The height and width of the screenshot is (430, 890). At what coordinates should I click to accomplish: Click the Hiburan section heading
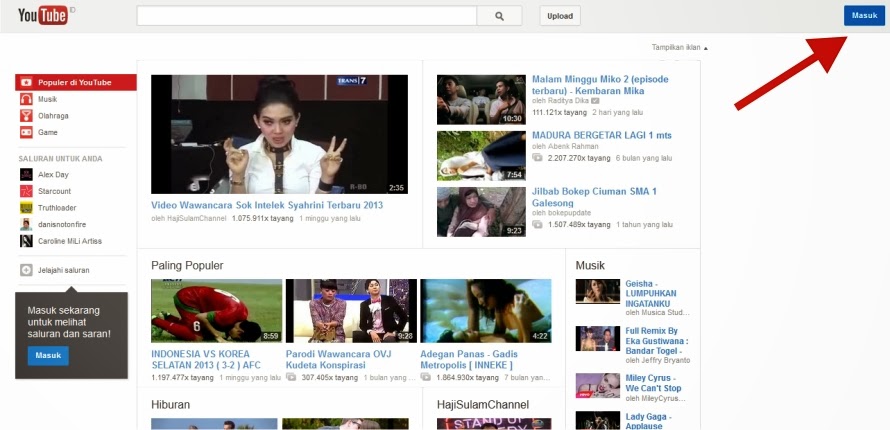[x=170, y=404]
